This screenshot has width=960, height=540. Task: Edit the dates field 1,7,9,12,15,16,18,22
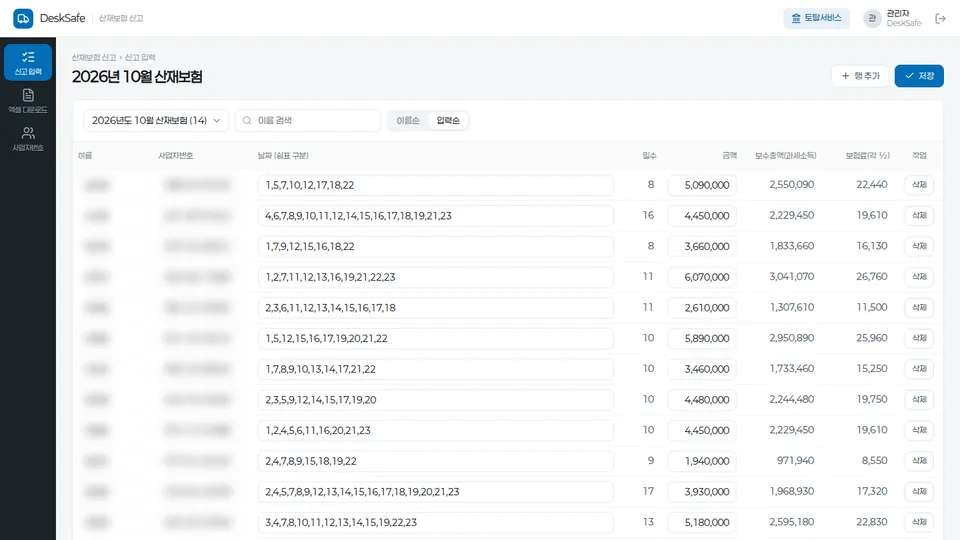pyautogui.click(x=435, y=246)
